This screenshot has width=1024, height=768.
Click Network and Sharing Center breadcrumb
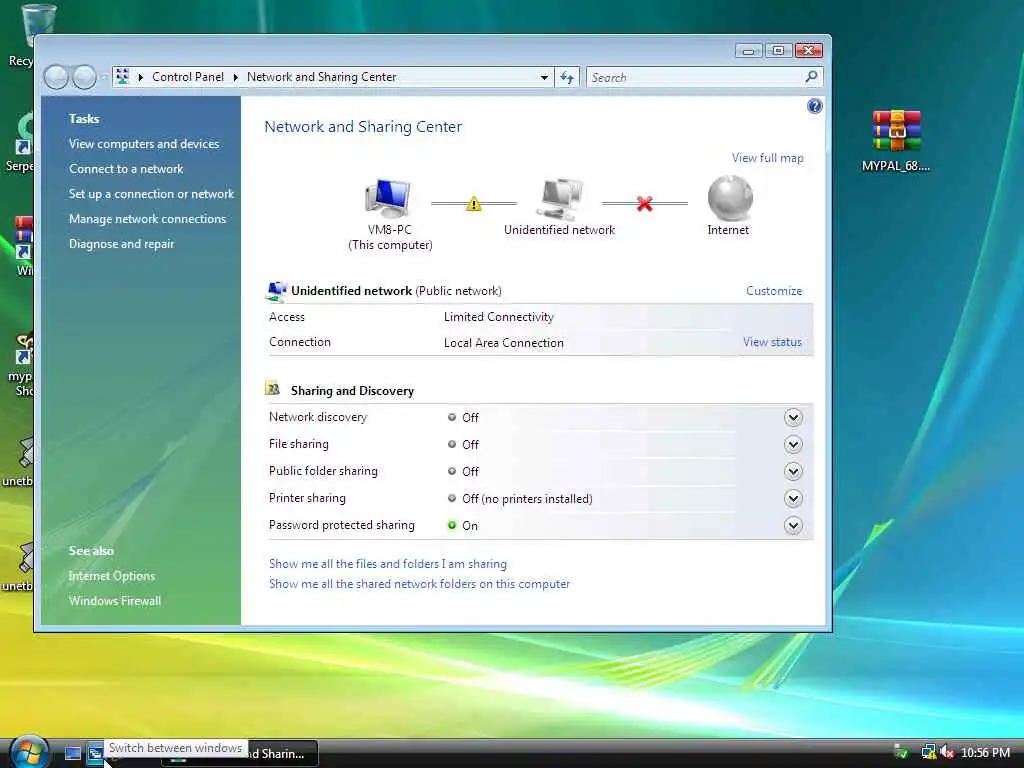321,77
